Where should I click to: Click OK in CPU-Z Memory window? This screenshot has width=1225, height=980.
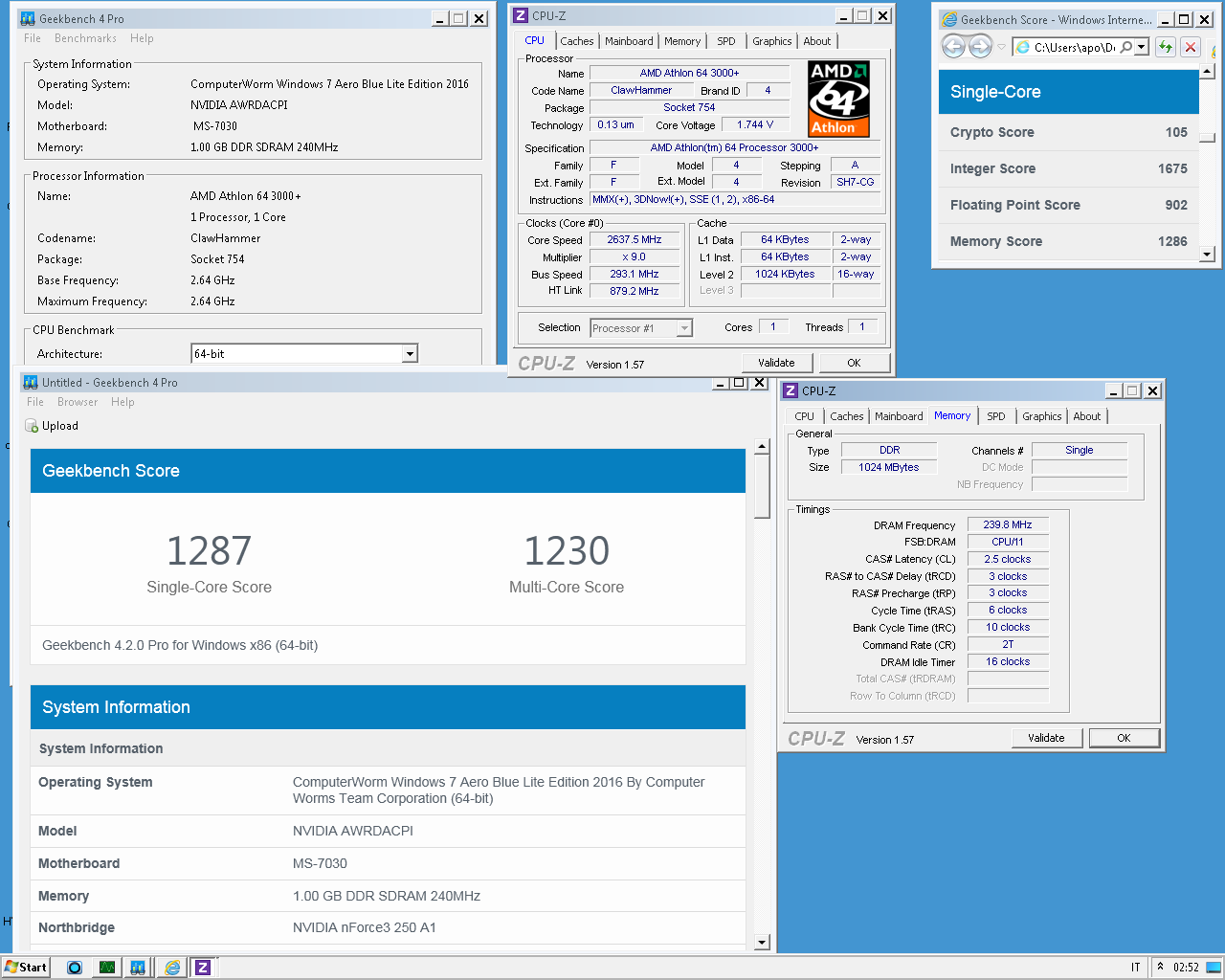[1124, 738]
